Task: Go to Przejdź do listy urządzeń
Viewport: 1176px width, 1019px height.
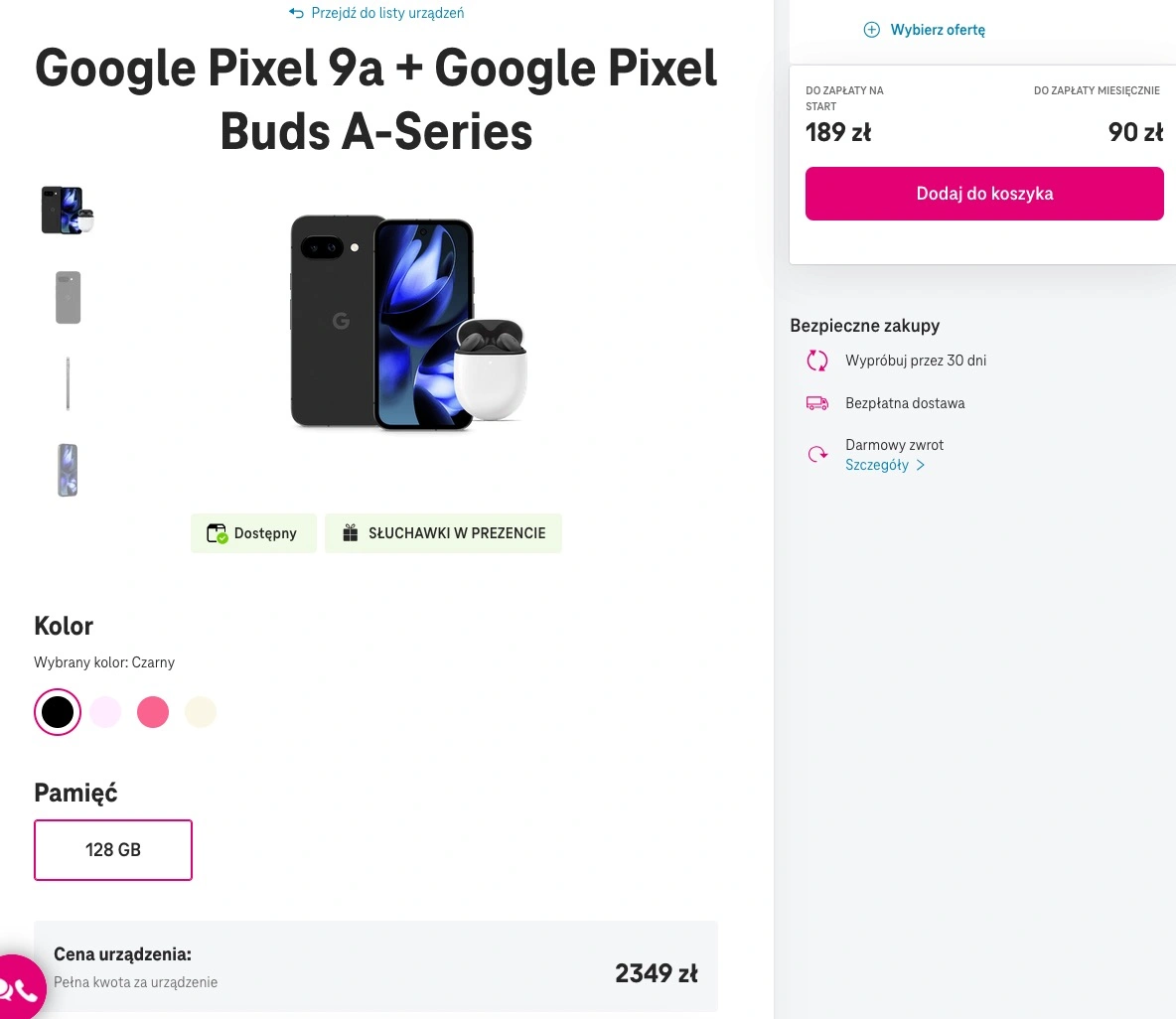Action: coord(387,13)
